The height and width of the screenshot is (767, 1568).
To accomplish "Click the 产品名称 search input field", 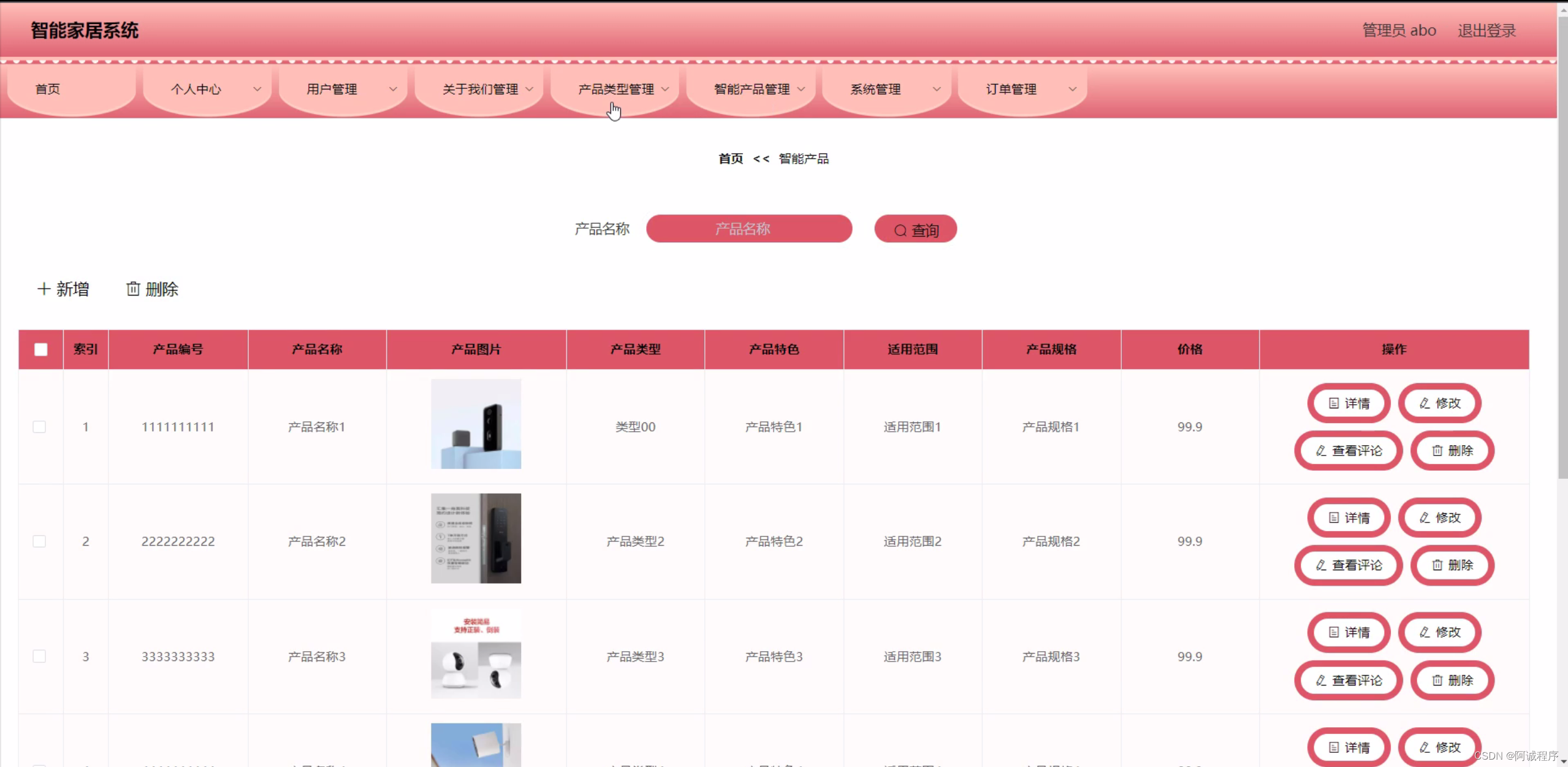I will coord(749,229).
